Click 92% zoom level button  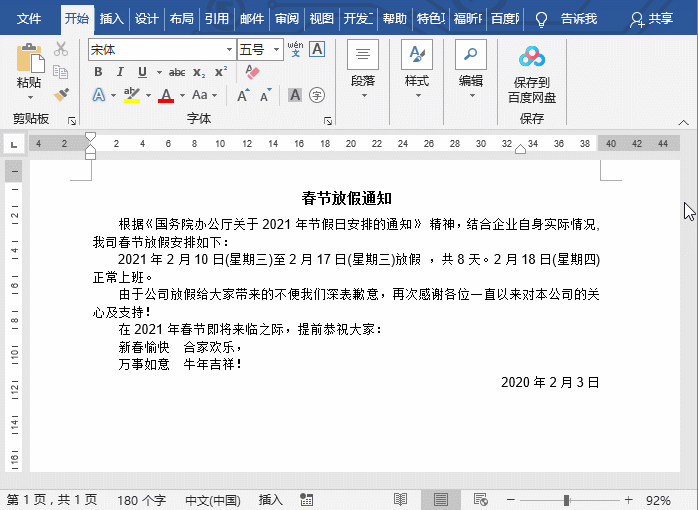(658, 500)
